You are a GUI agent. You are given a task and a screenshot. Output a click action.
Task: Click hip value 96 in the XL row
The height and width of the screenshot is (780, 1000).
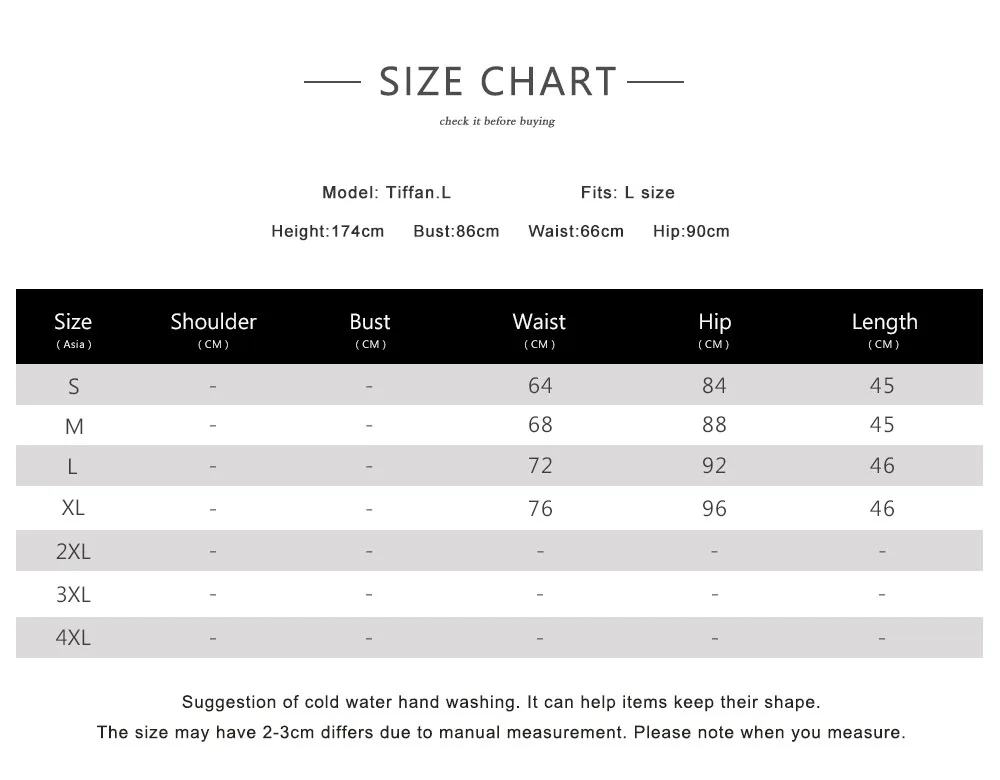pyautogui.click(x=714, y=508)
